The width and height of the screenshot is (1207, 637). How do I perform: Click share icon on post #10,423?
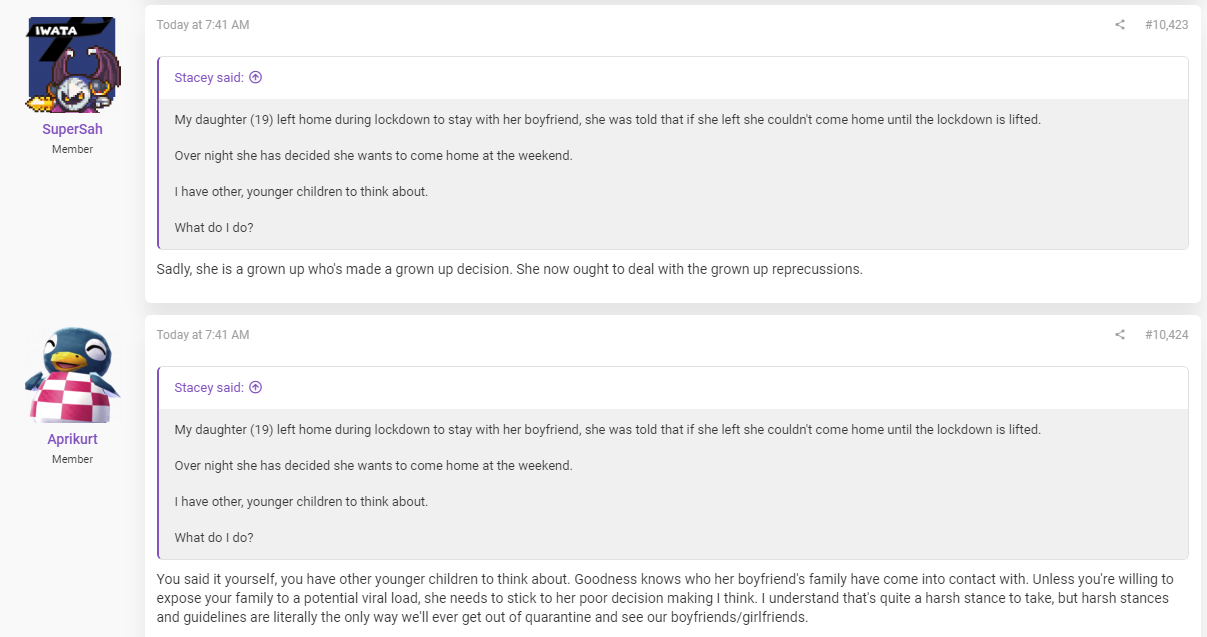pyautogui.click(x=1120, y=25)
